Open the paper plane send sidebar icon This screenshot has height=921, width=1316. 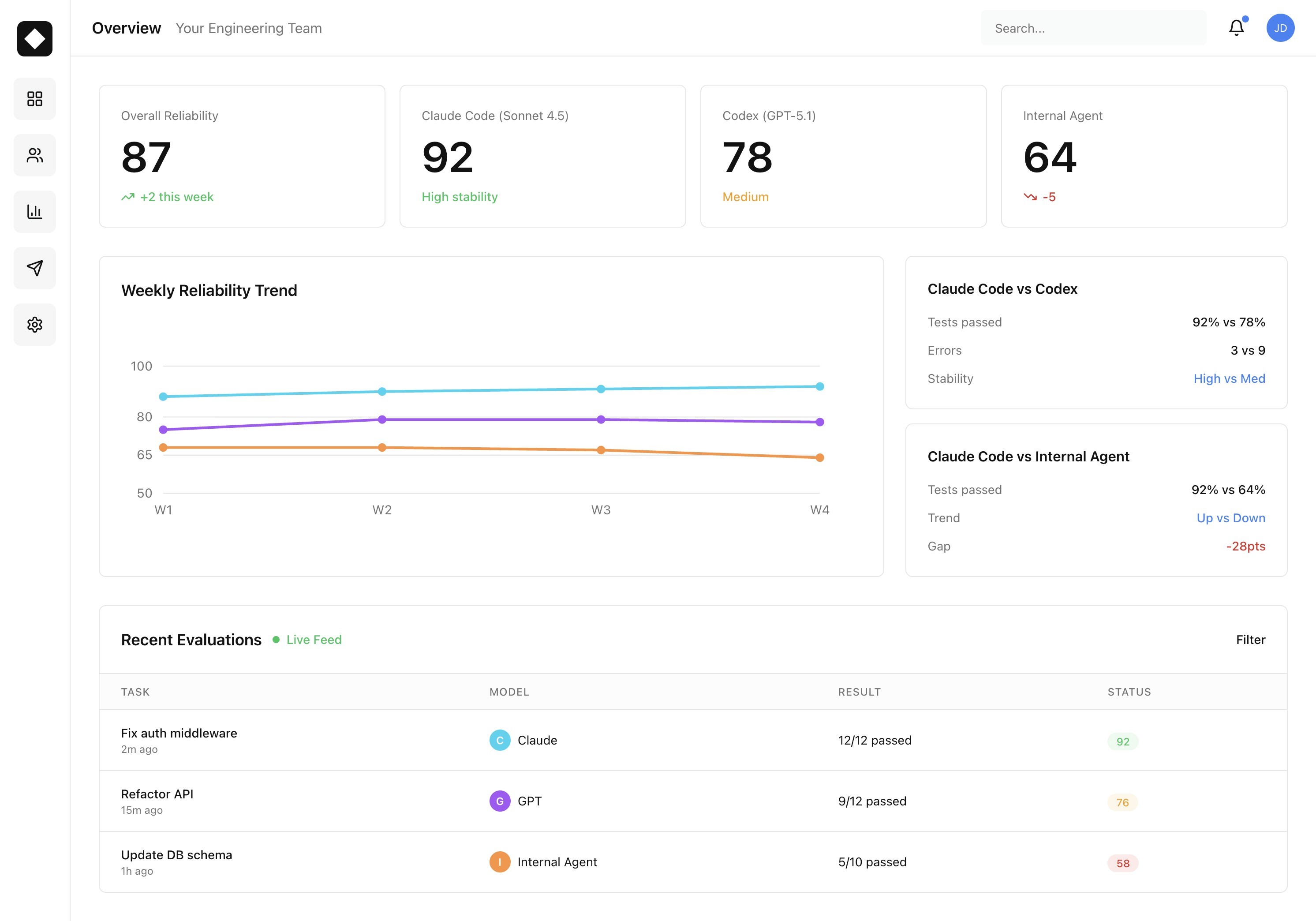pos(35,268)
